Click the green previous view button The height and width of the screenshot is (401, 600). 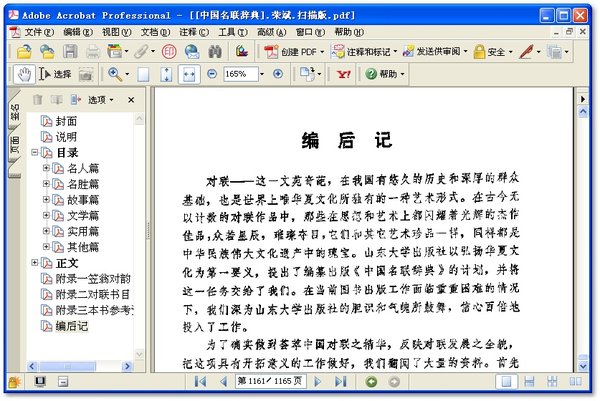point(371,381)
